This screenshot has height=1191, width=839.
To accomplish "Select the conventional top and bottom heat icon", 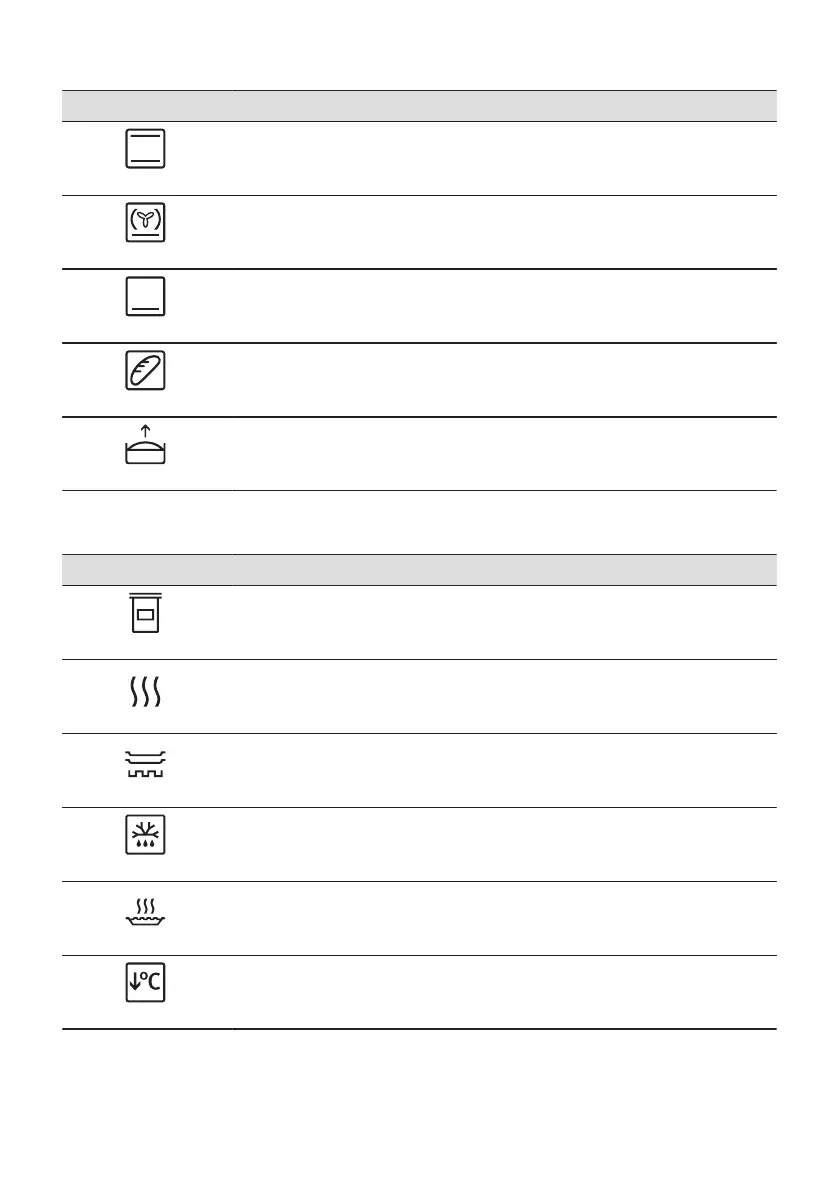I will click(x=146, y=149).
